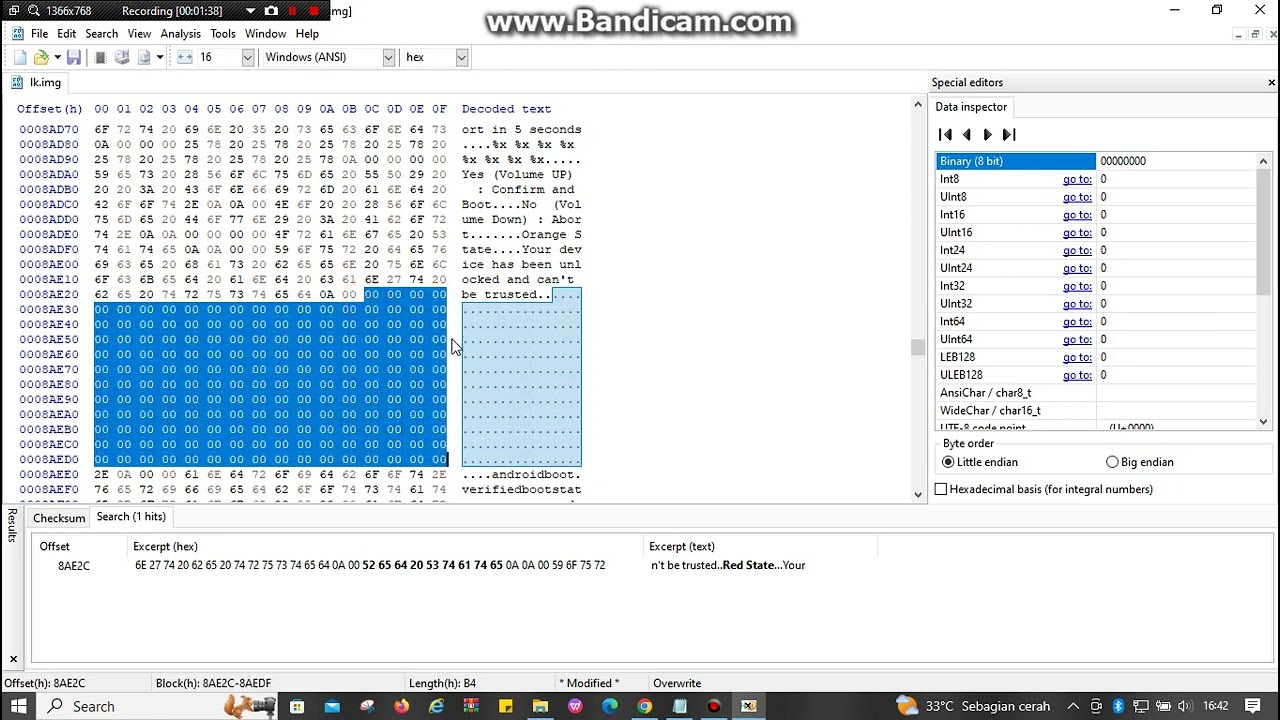Open File Explorer from the taskbar

pyautogui.click(x=541, y=706)
